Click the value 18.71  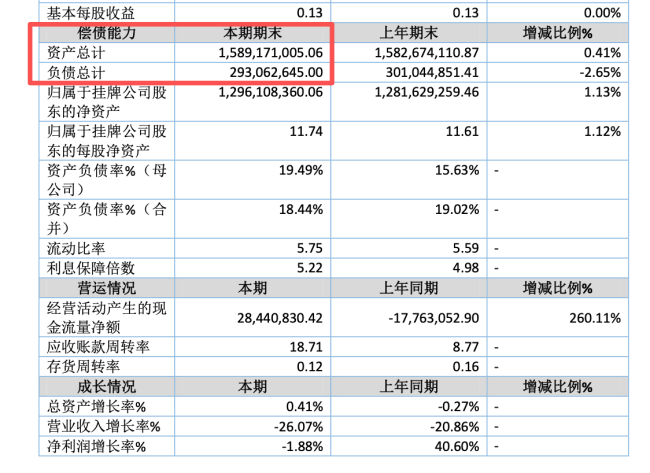click(x=306, y=347)
